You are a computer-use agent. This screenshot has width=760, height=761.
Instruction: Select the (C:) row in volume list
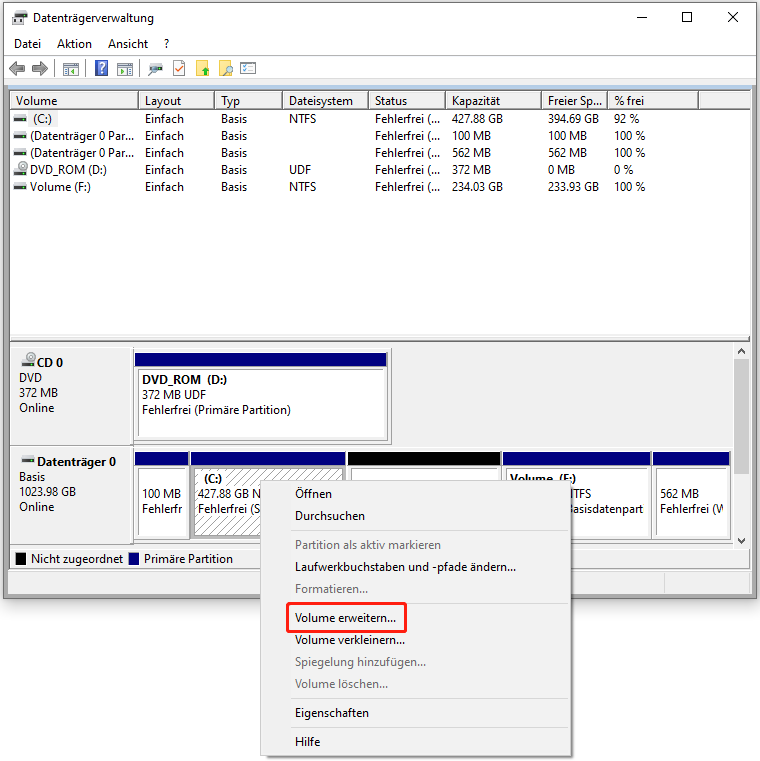click(380, 118)
